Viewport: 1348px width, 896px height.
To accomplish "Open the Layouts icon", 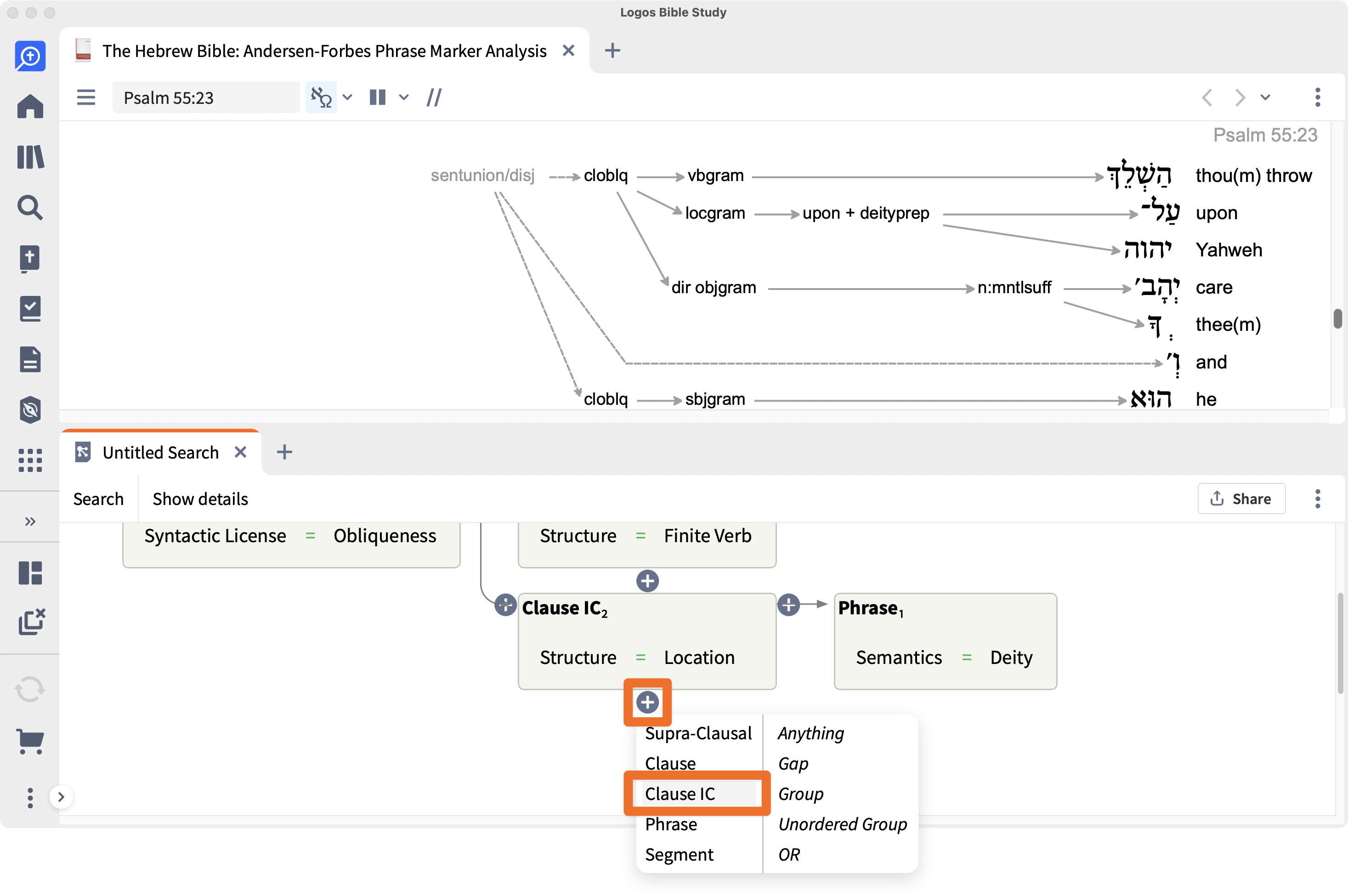I will [x=30, y=573].
